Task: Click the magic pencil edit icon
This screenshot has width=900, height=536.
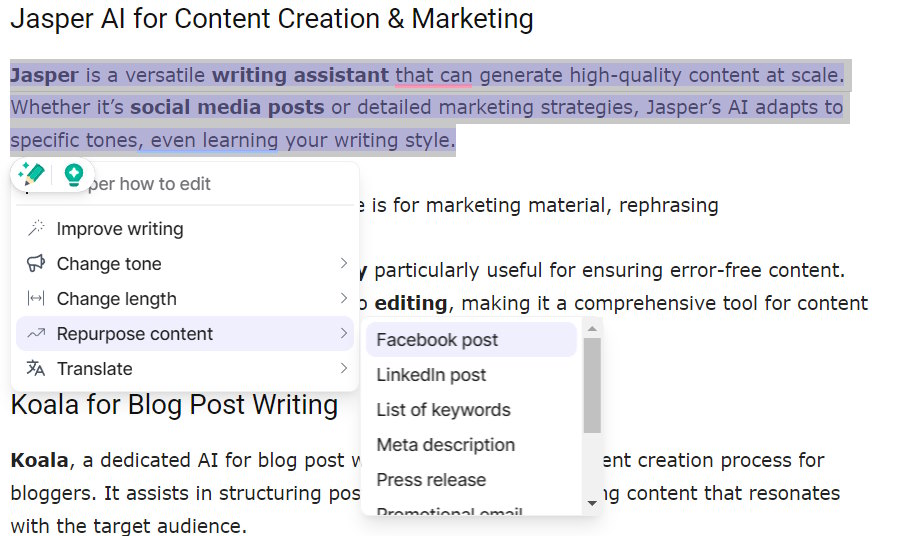Action: point(32,173)
